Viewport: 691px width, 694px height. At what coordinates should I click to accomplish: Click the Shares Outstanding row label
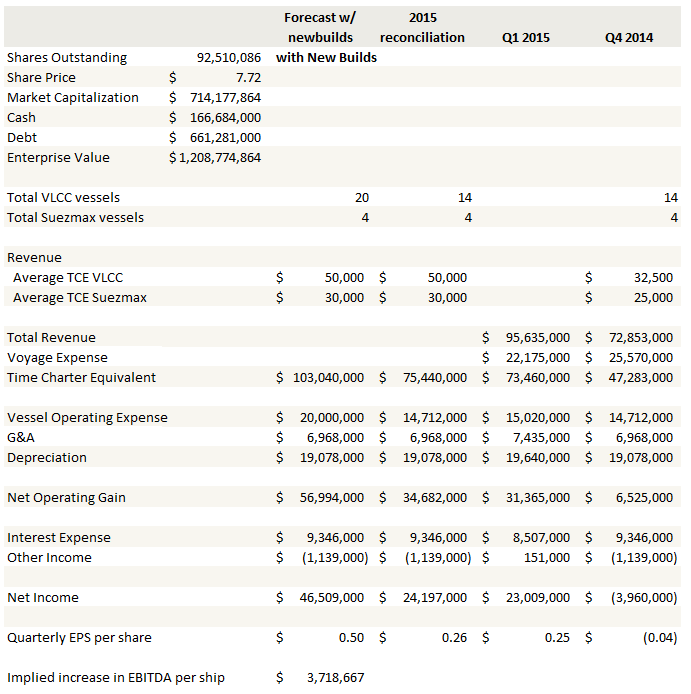pyautogui.click(x=67, y=58)
